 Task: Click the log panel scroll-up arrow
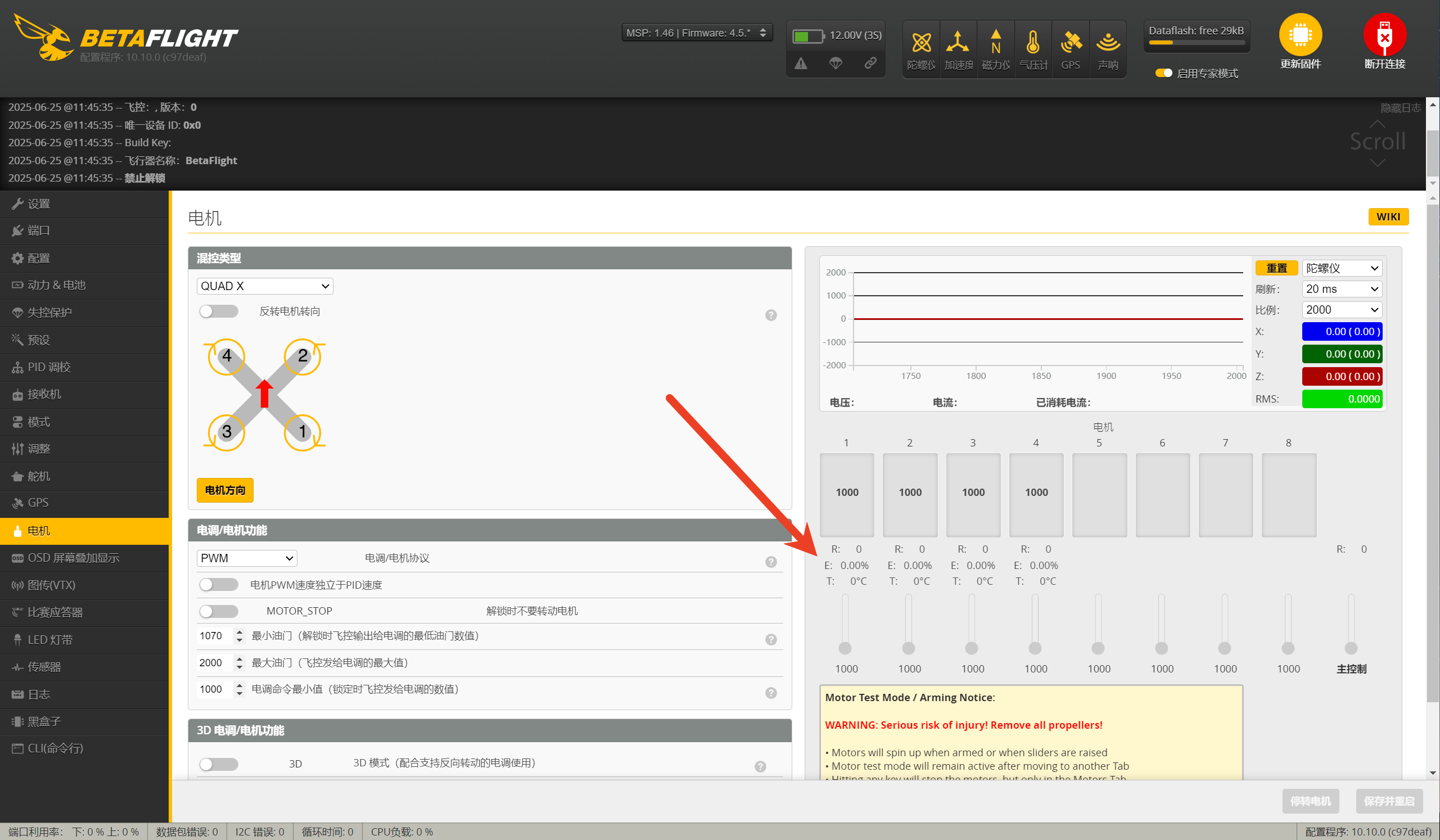1432,104
